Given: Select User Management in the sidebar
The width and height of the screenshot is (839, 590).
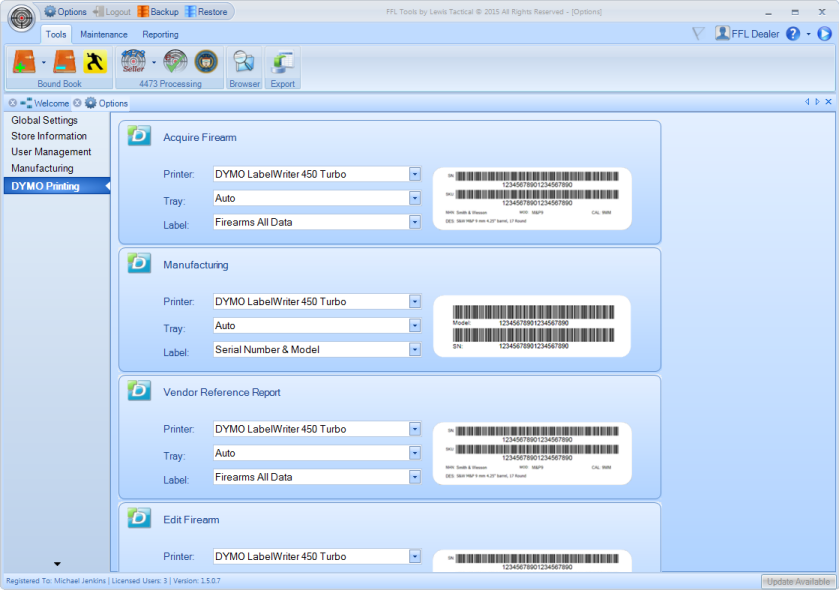Looking at the screenshot, I should (x=51, y=152).
